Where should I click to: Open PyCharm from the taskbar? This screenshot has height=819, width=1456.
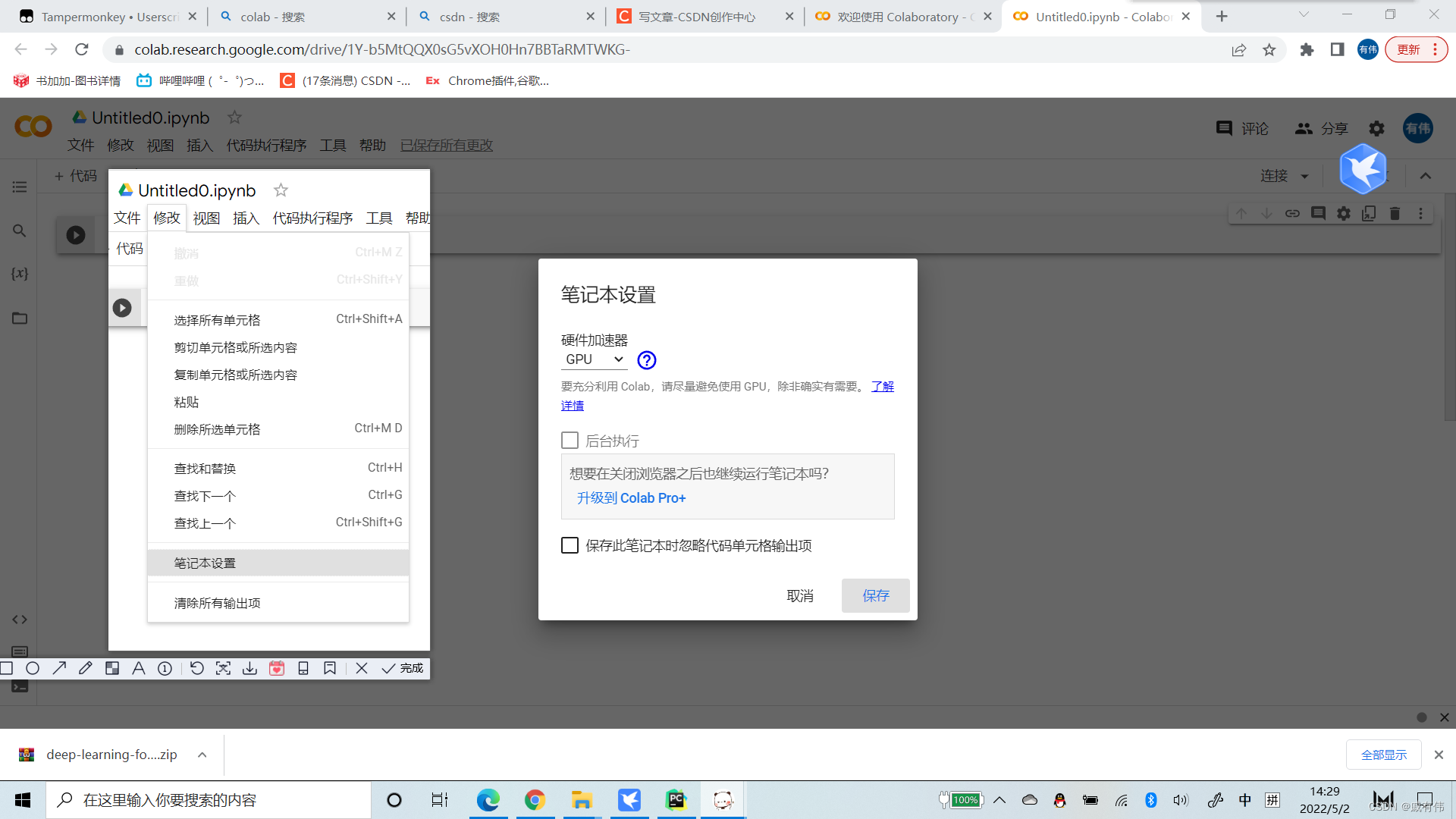[x=676, y=800]
